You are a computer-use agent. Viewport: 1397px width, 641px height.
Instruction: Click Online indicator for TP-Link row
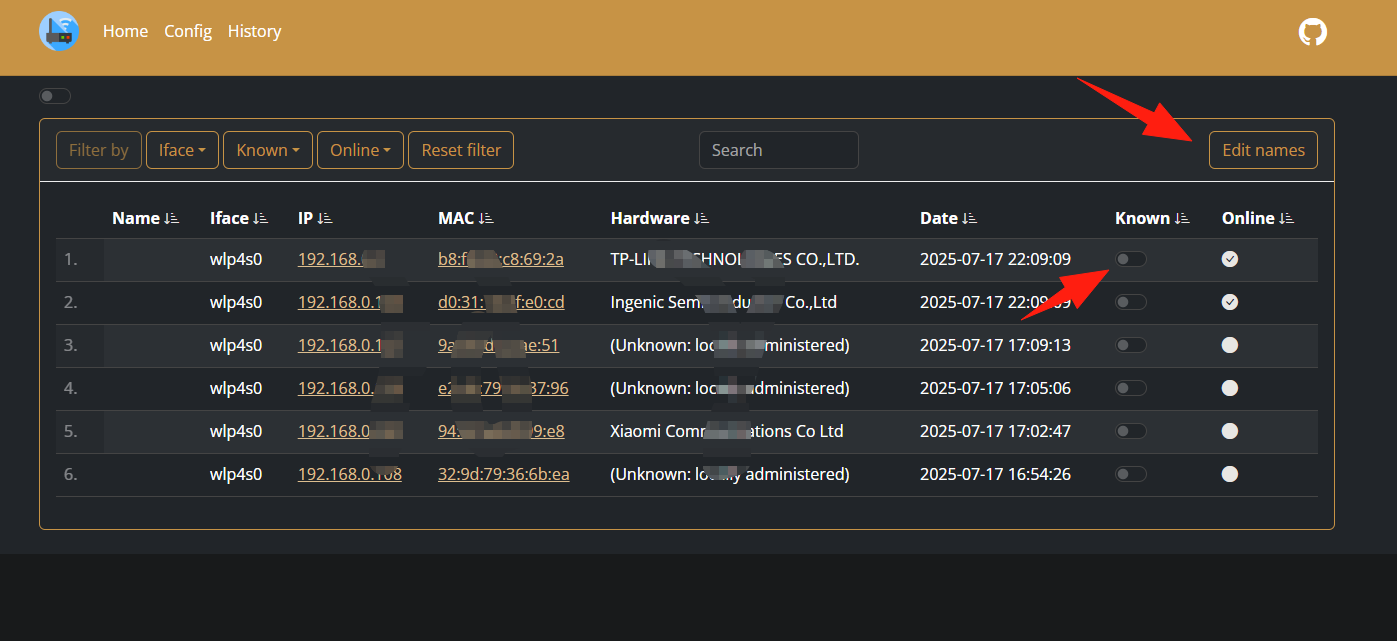(x=1230, y=259)
